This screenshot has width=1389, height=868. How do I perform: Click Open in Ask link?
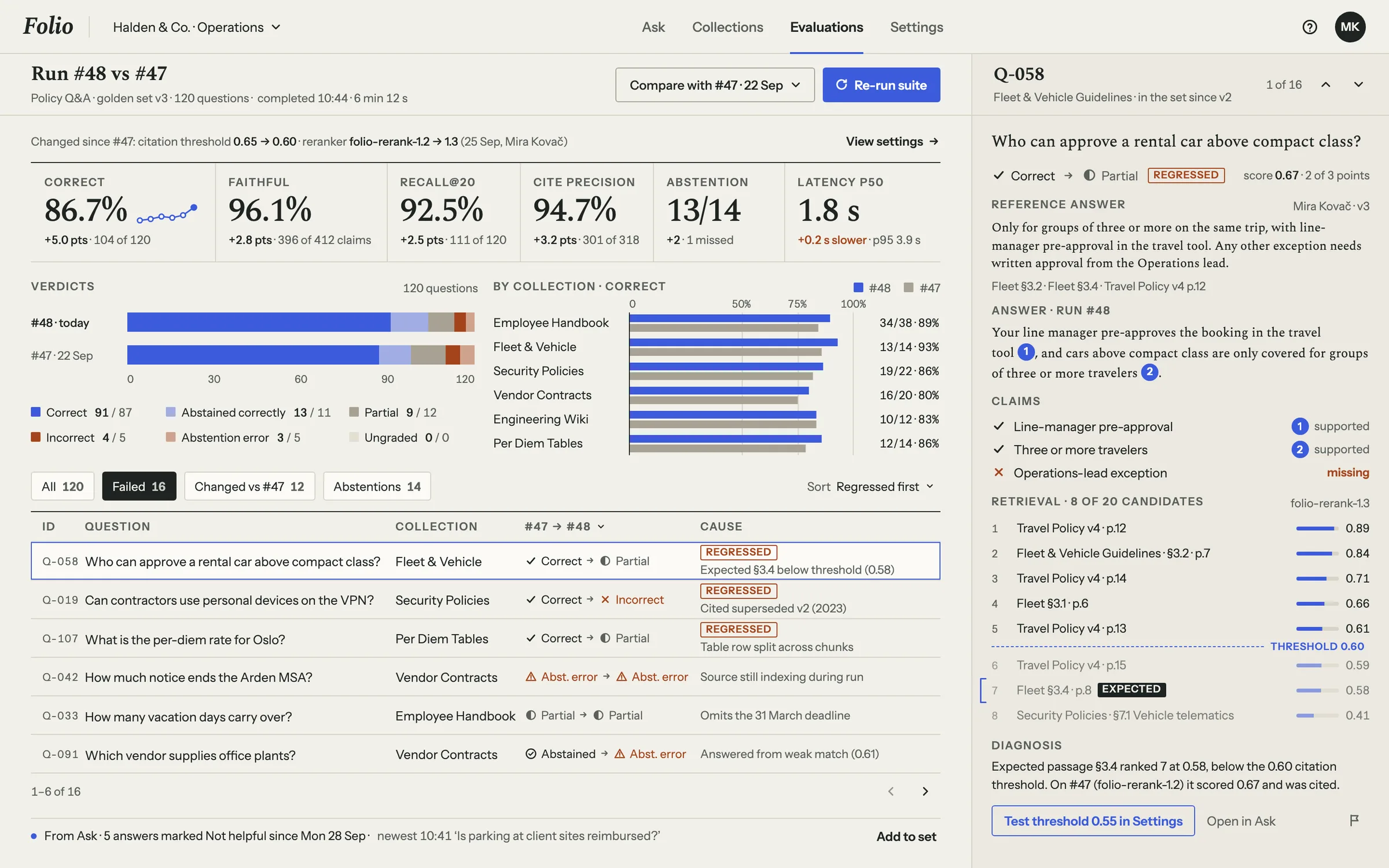tap(1241, 821)
